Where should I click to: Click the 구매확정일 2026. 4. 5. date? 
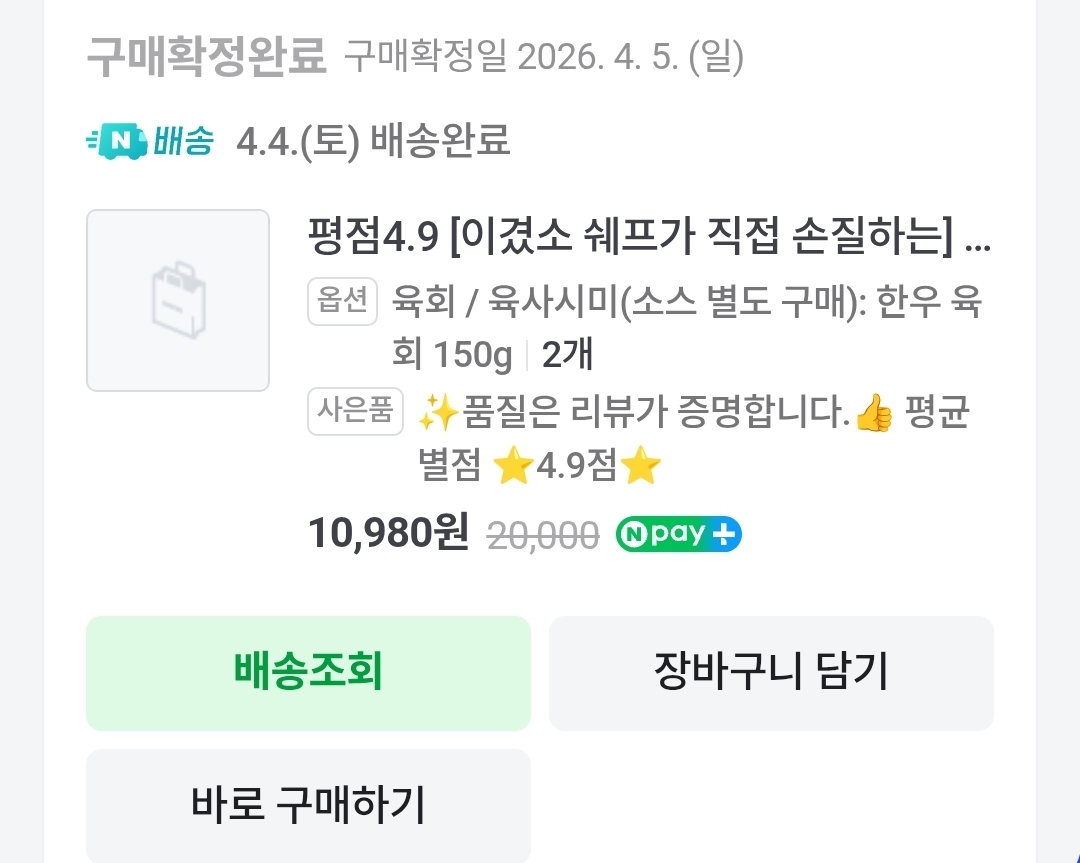click(x=543, y=58)
